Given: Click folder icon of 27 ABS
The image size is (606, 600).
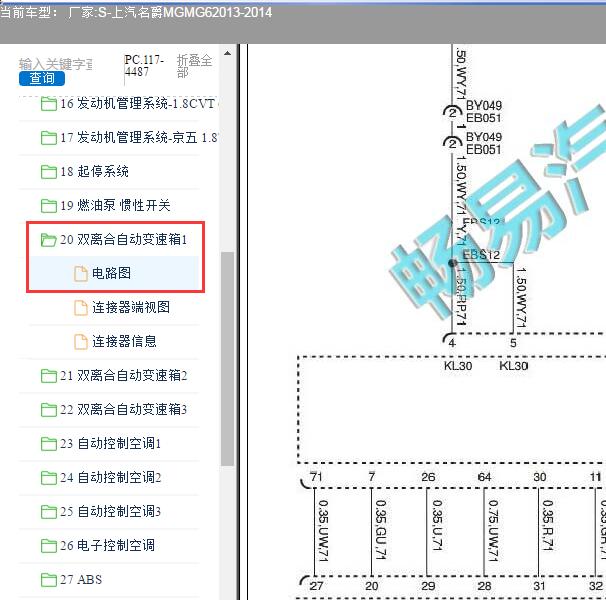Looking at the screenshot, I should (48, 580).
